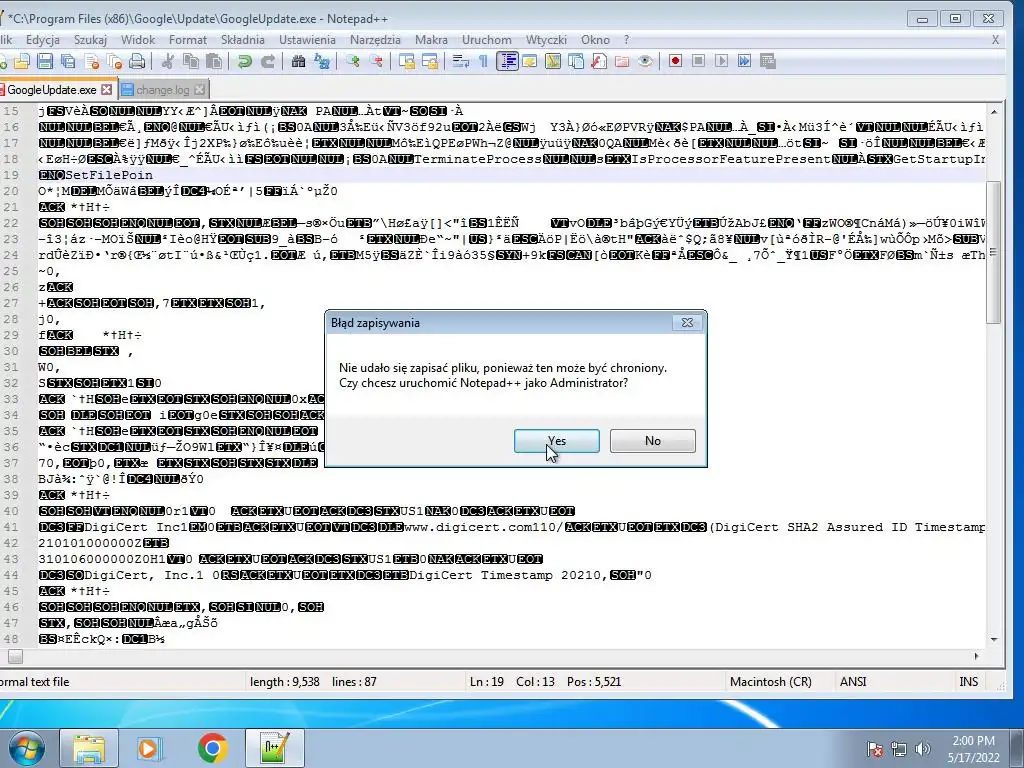
Task: Open the Uruchom menu
Action: (x=487, y=40)
